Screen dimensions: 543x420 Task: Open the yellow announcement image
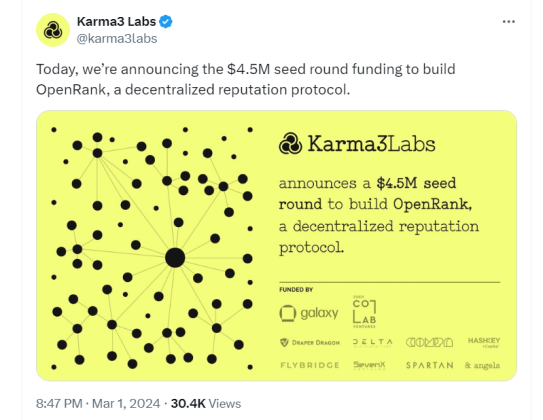[276, 245]
